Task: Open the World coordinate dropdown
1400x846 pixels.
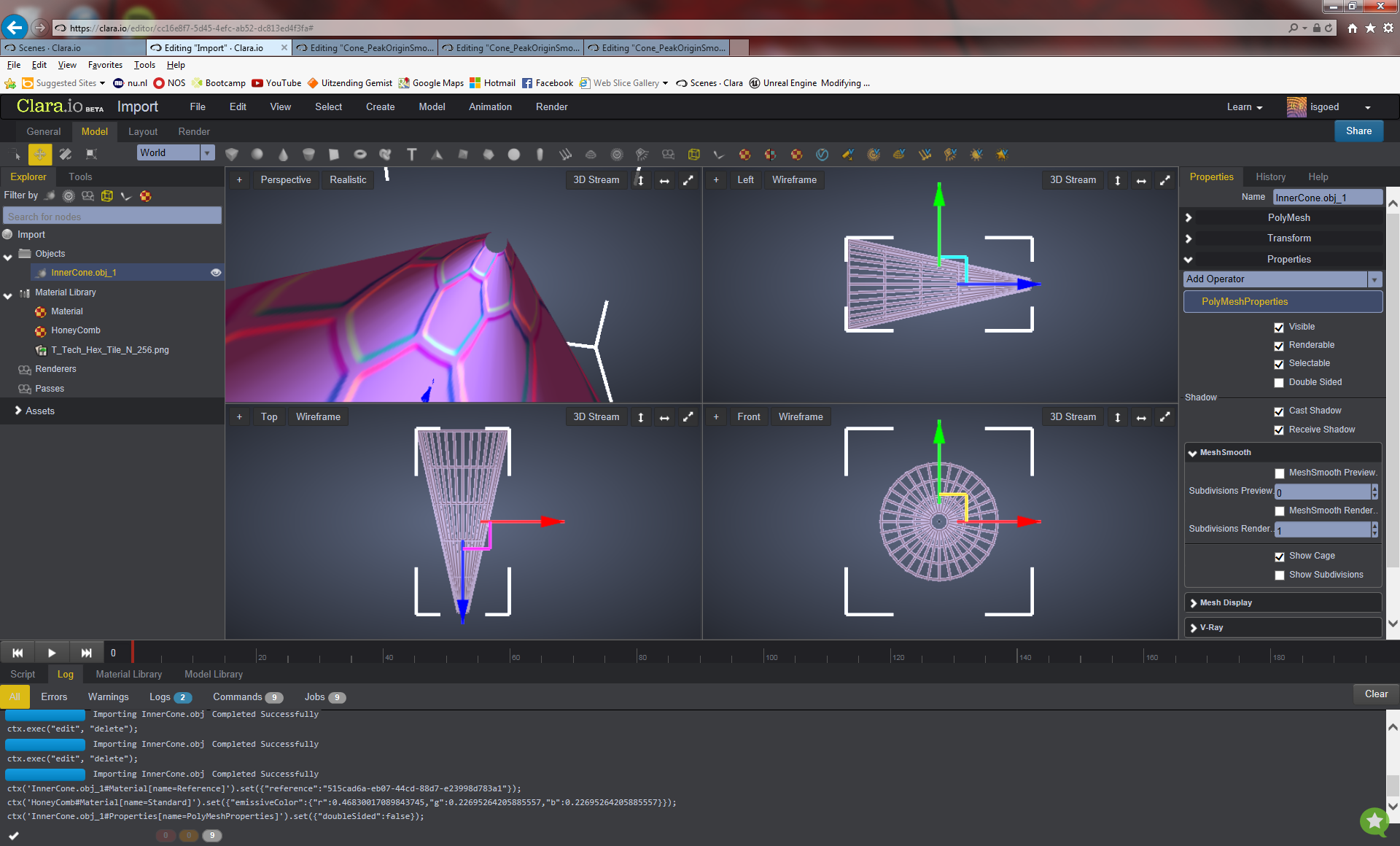Action: [x=208, y=152]
